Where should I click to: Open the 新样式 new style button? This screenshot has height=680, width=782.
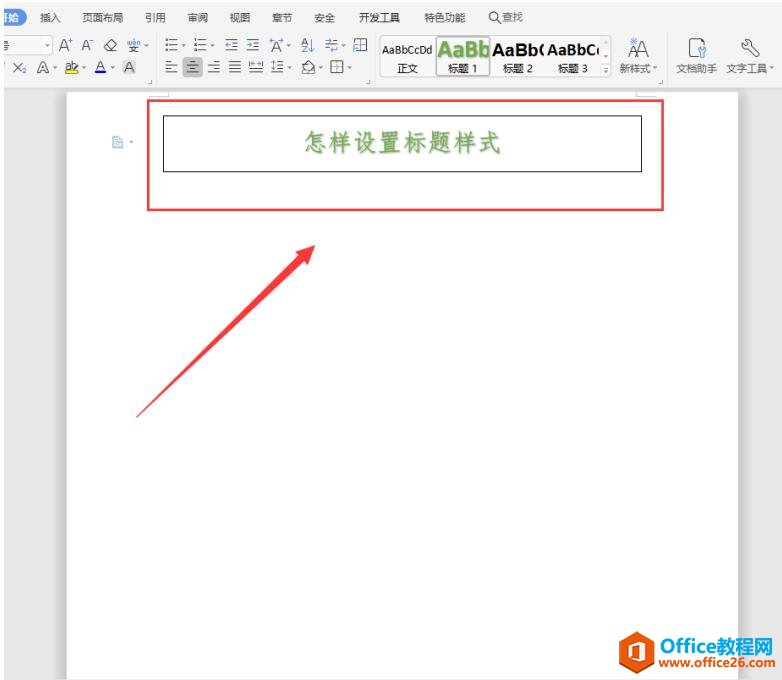coord(638,56)
